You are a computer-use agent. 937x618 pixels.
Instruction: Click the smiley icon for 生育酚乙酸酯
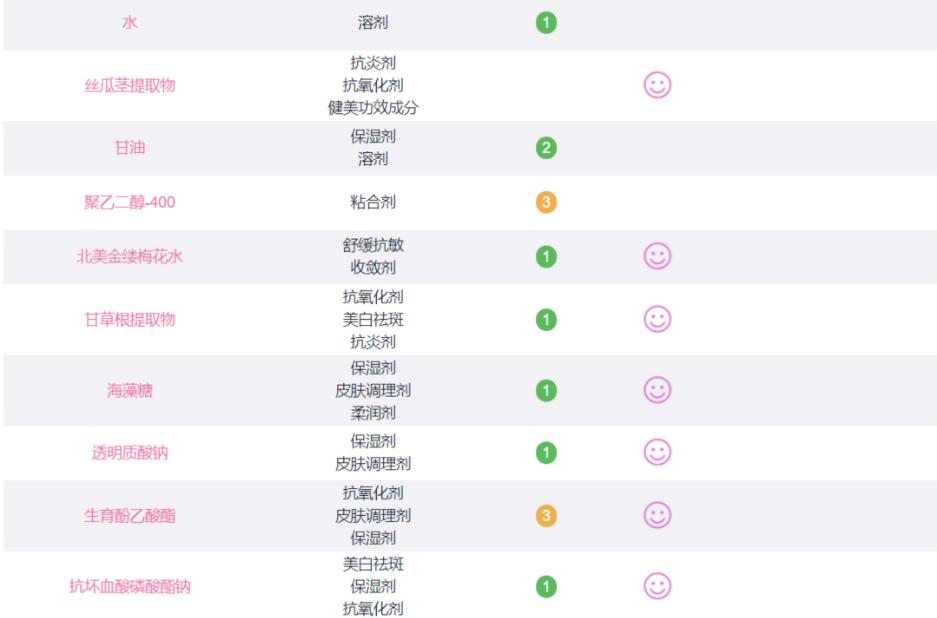656,515
